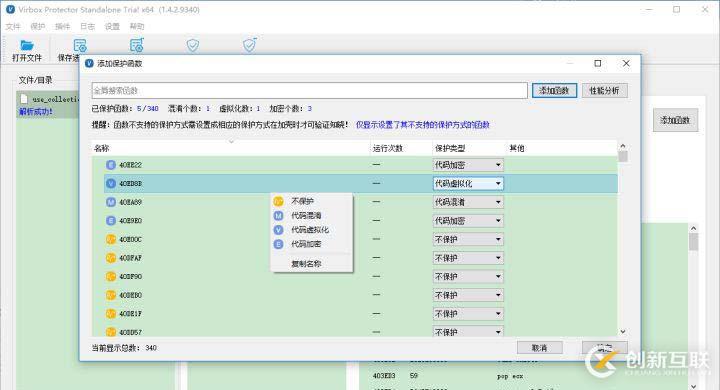Open 不保护 dropdown for row 40DD57
This screenshot has width=720, height=390.
468,332
